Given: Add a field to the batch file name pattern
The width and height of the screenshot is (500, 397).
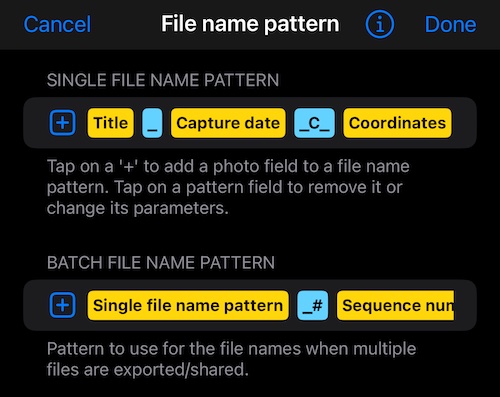Looking at the screenshot, I should tap(63, 305).
